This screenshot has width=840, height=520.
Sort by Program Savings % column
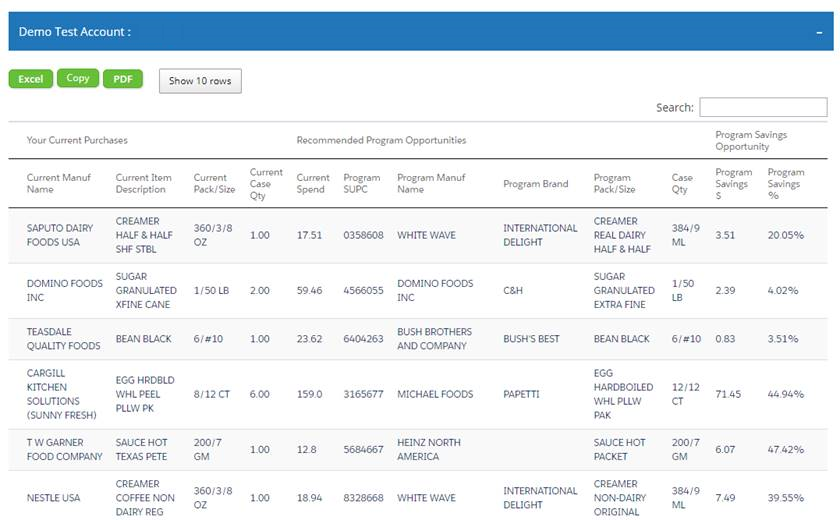point(786,184)
